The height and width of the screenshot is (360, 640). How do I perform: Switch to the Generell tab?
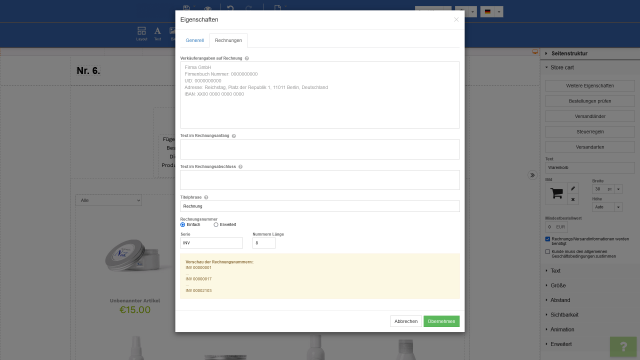195,40
